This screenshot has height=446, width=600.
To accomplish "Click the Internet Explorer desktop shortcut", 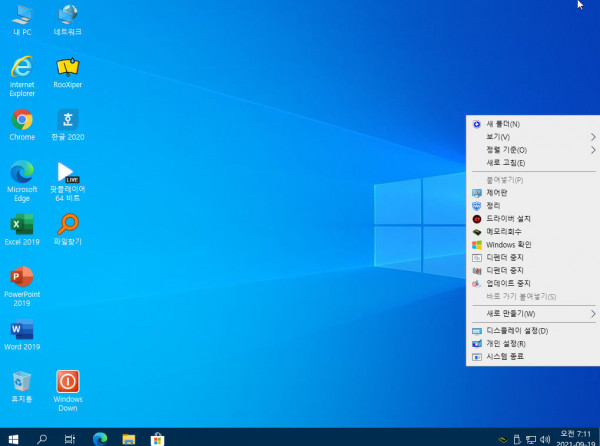I will [22, 76].
